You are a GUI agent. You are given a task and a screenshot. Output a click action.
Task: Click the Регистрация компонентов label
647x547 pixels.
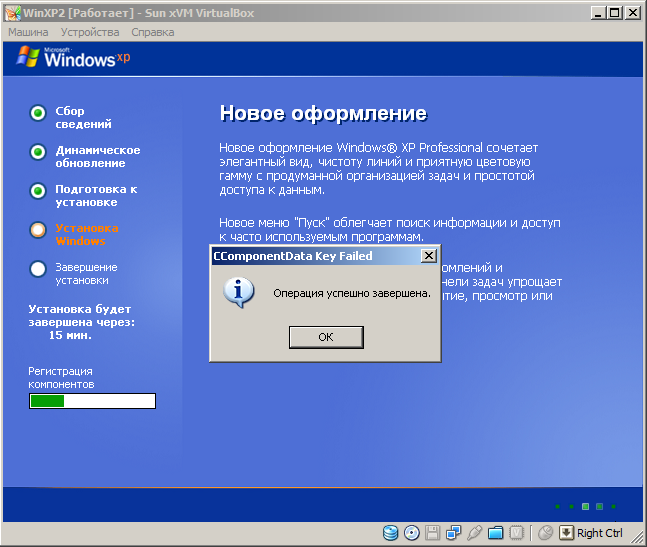[x=61, y=378]
